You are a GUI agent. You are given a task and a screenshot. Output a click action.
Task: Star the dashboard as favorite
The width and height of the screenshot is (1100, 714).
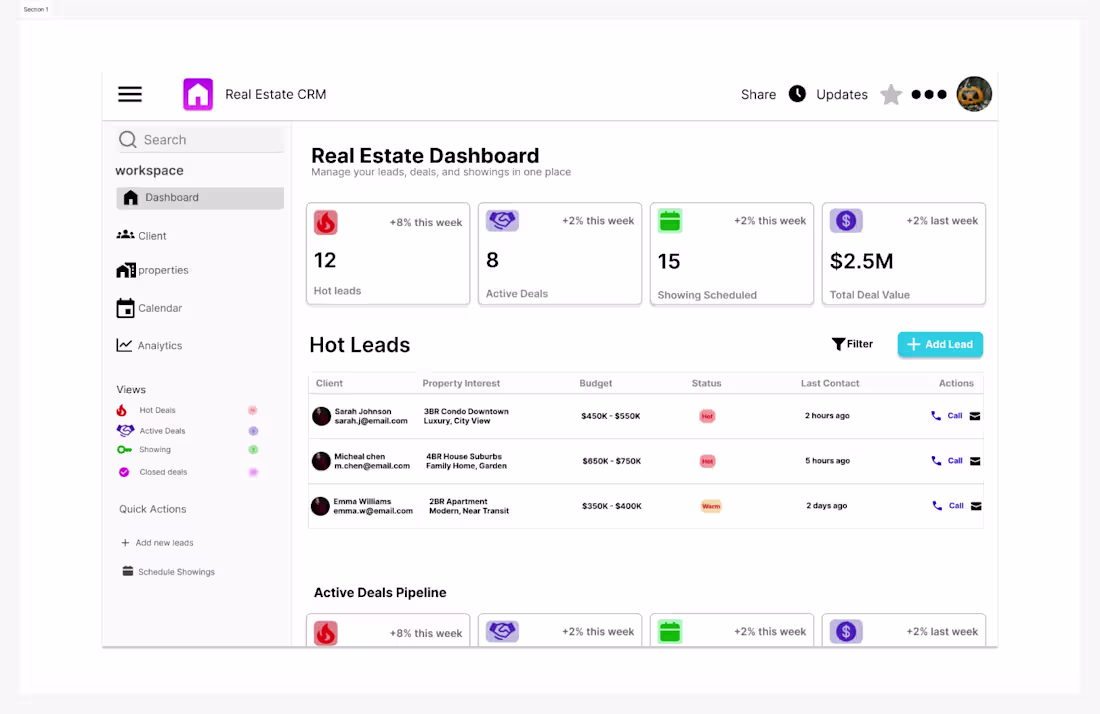click(890, 94)
